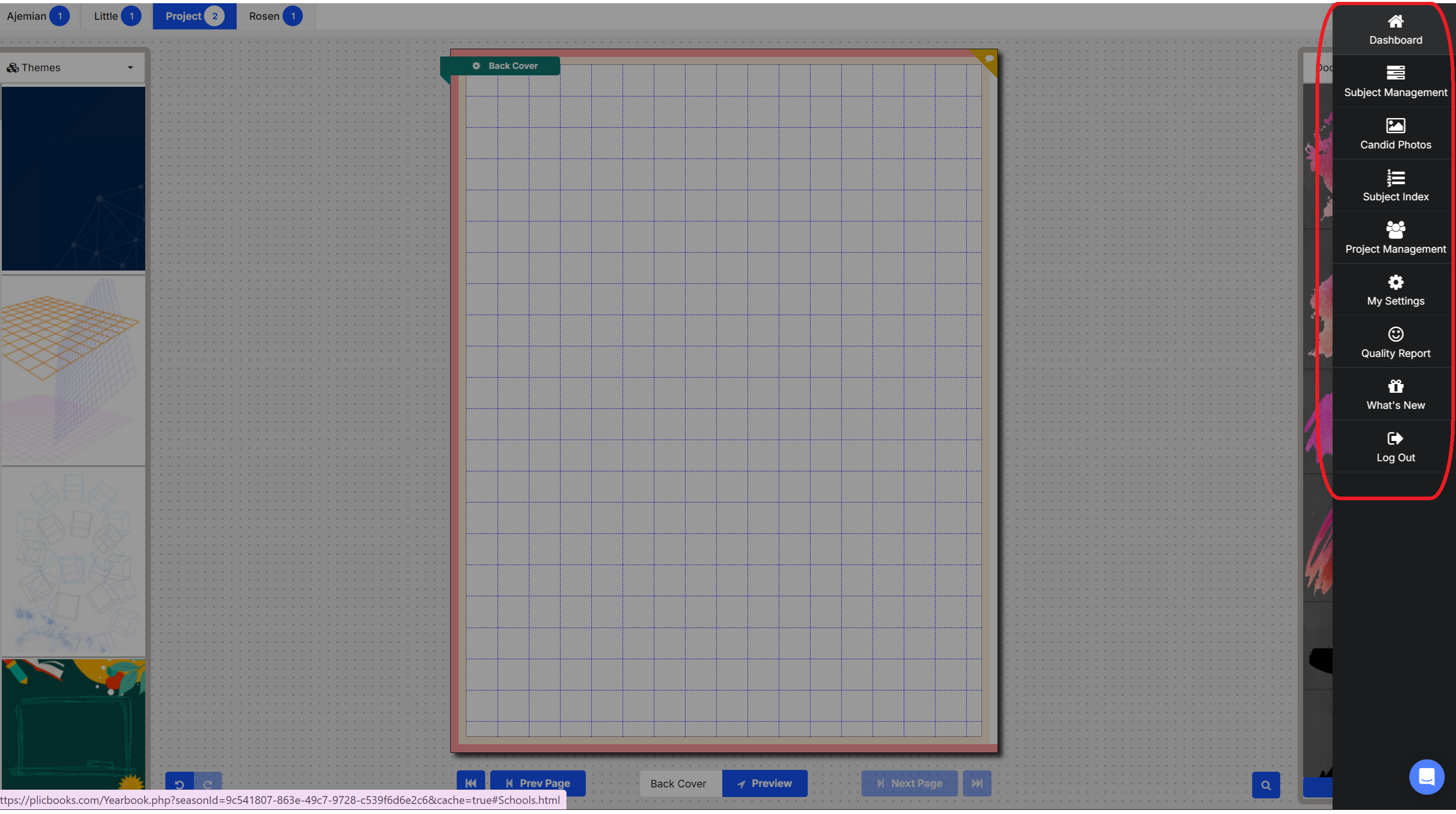Open My Settings gear
The image size is (1456, 814).
(1395, 291)
